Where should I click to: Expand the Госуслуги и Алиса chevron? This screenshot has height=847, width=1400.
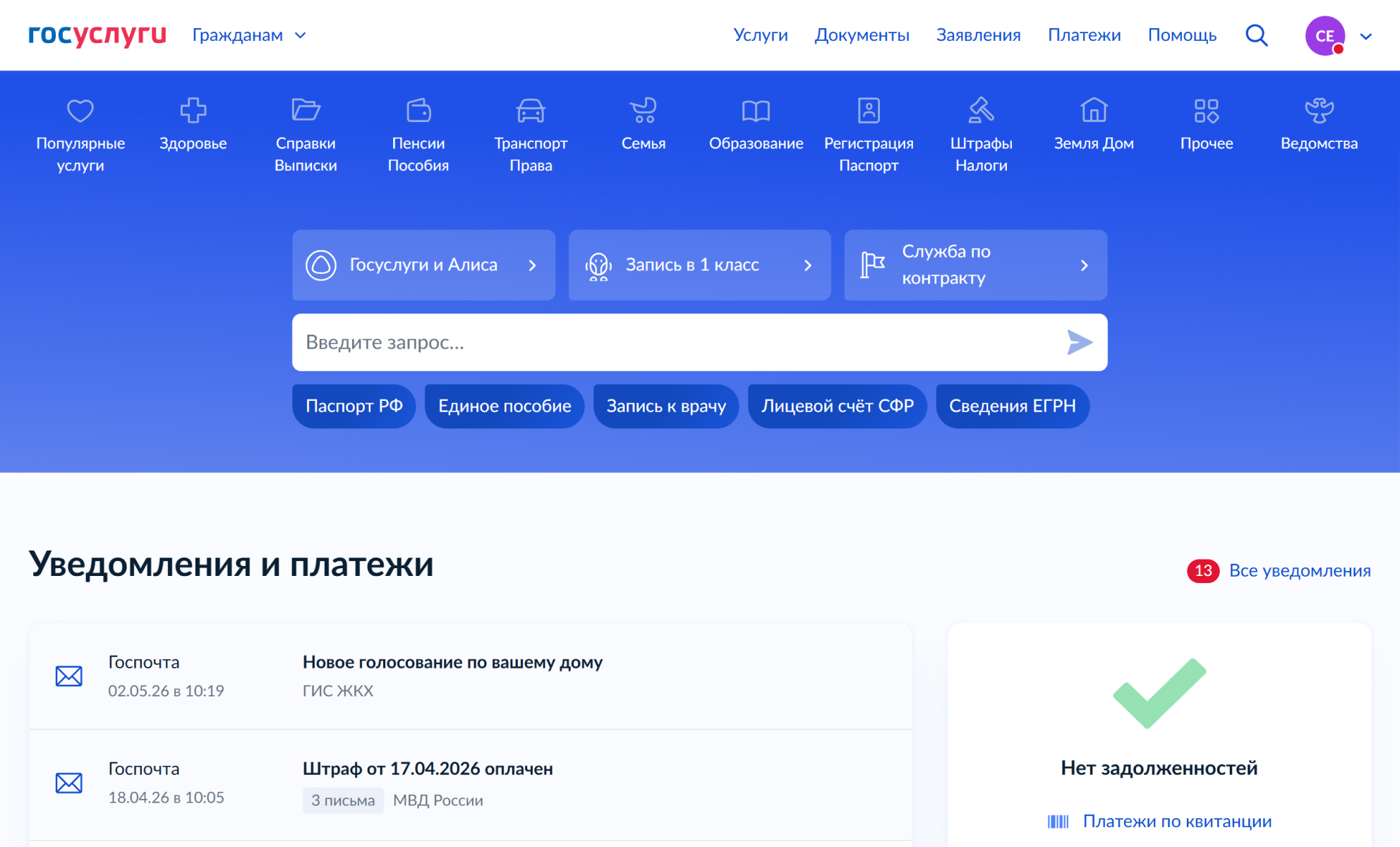coord(533,265)
